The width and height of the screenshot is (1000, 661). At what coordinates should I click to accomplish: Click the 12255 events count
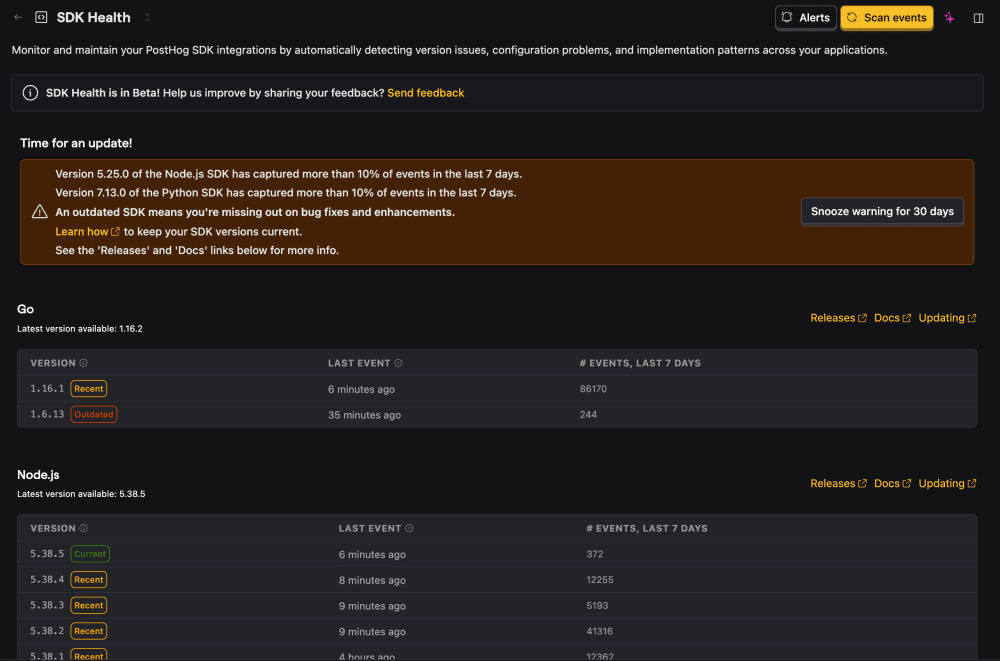(x=599, y=579)
